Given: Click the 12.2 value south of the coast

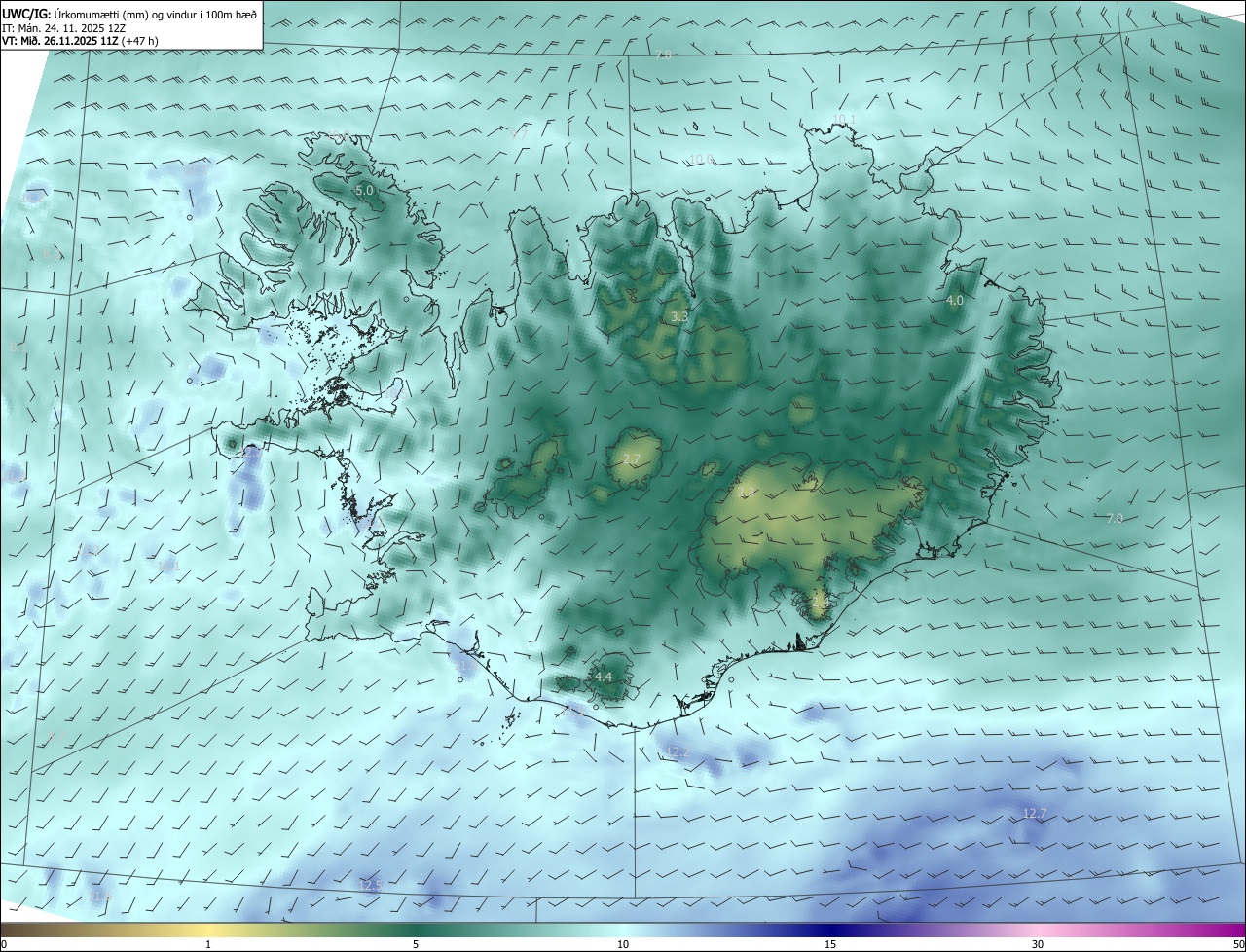Looking at the screenshot, I should tap(678, 752).
